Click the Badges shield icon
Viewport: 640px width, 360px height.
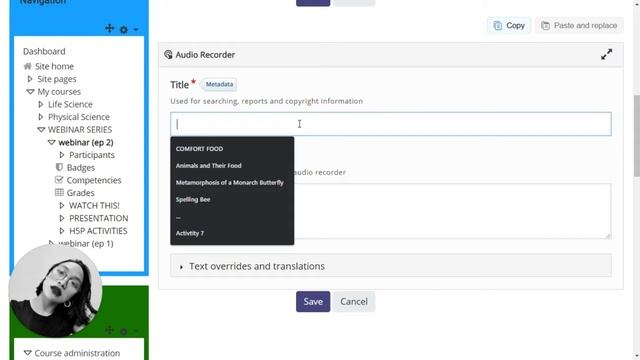point(59,167)
